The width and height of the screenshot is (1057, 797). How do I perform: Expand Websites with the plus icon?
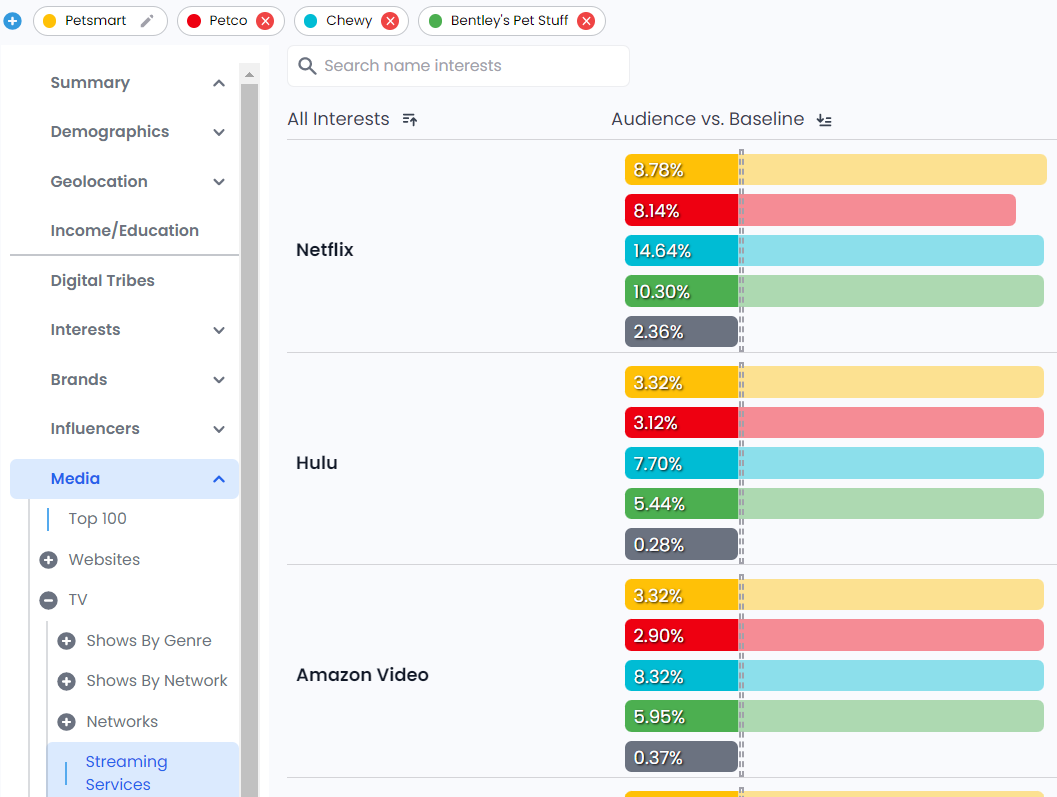49,560
